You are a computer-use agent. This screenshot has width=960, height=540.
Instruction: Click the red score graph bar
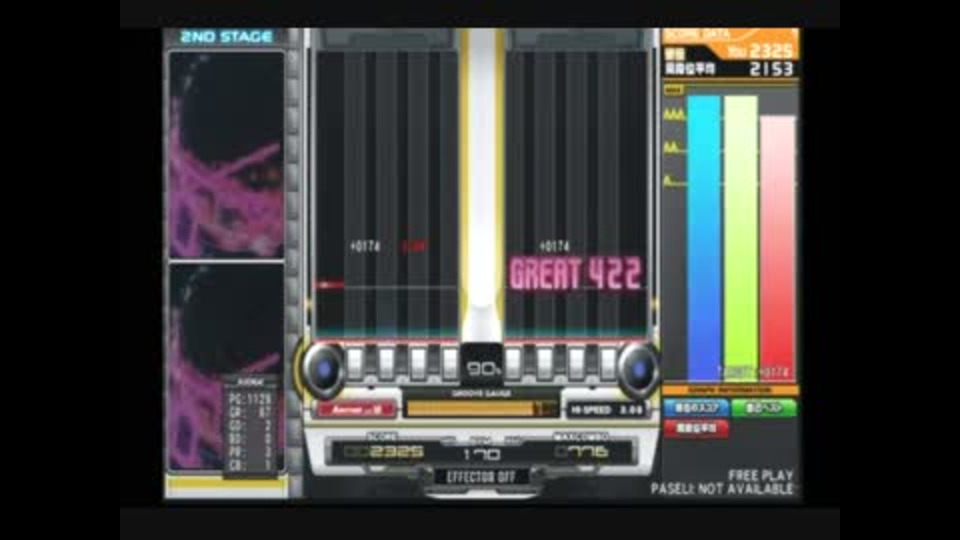[x=778, y=248]
